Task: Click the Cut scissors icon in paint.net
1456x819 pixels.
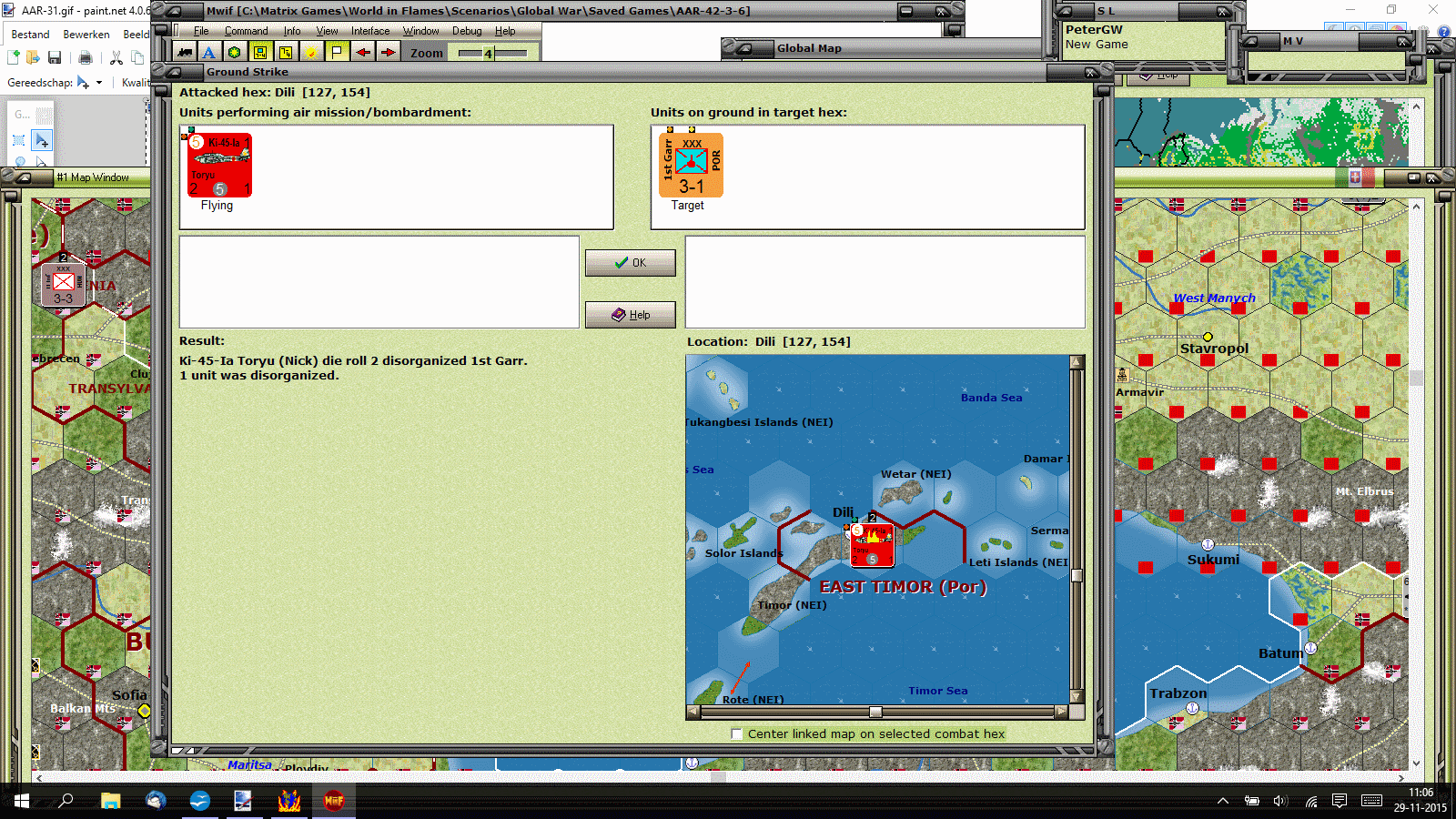Action: [x=116, y=57]
